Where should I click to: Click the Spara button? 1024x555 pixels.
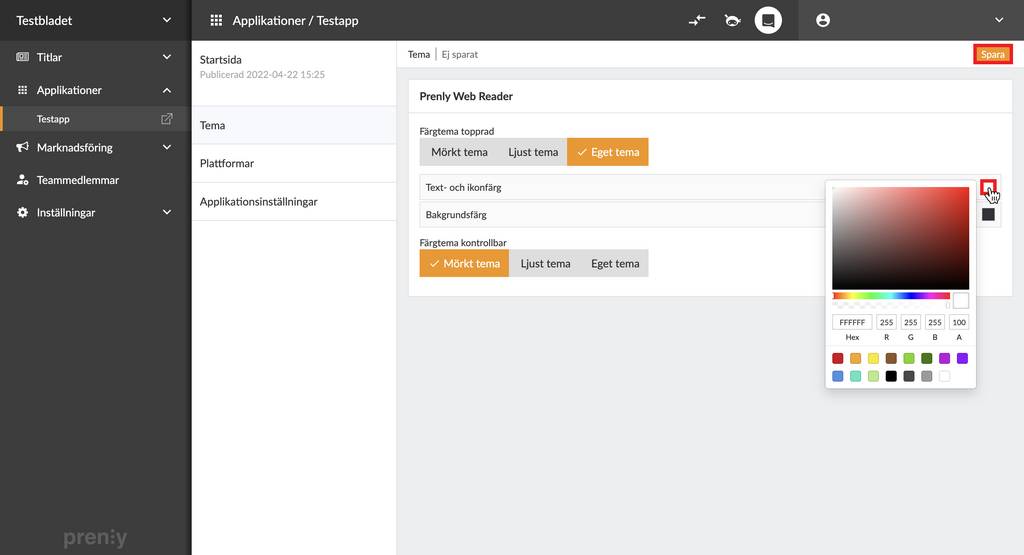click(993, 54)
